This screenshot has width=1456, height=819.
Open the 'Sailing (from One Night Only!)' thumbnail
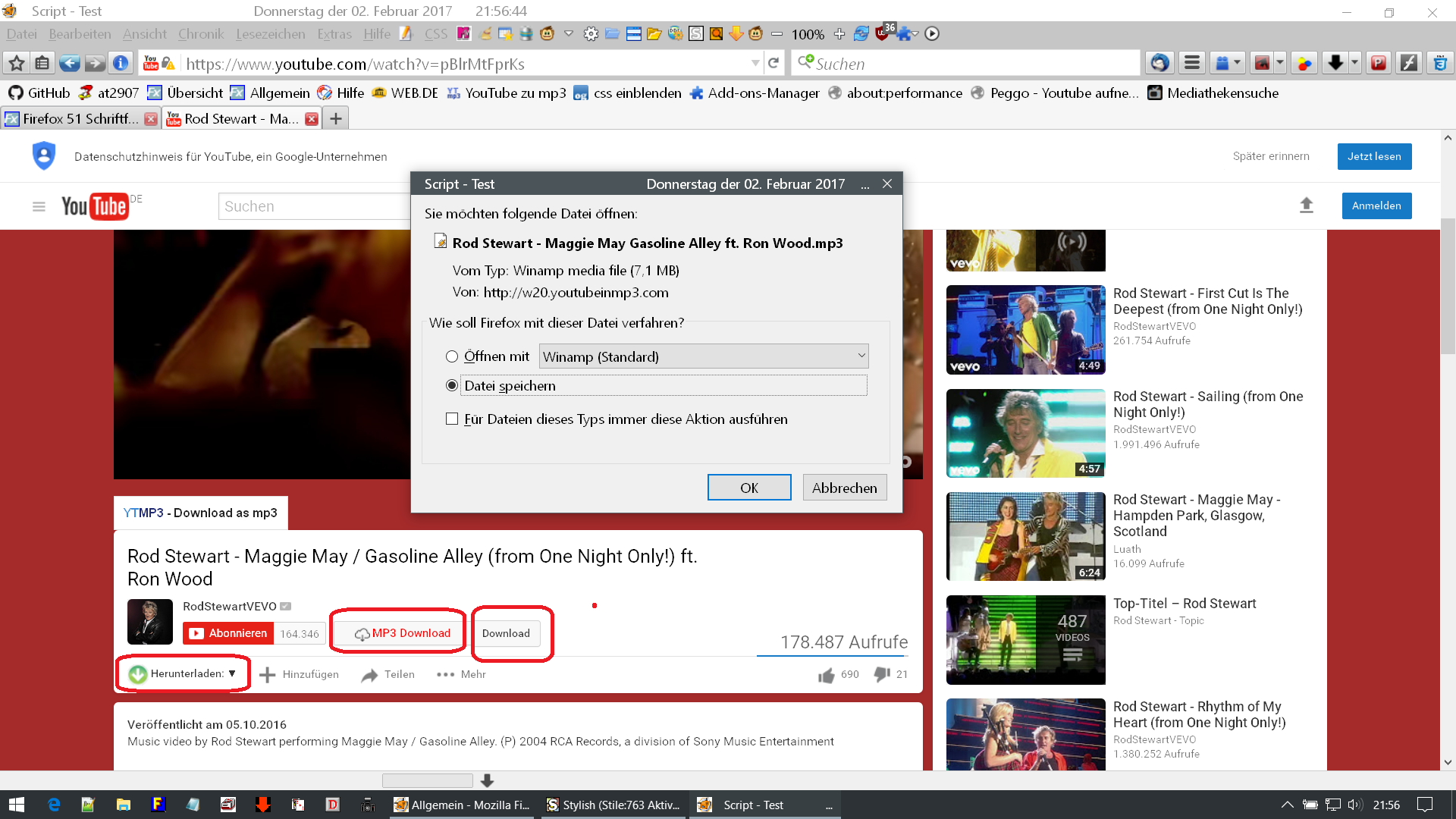click(1025, 433)
